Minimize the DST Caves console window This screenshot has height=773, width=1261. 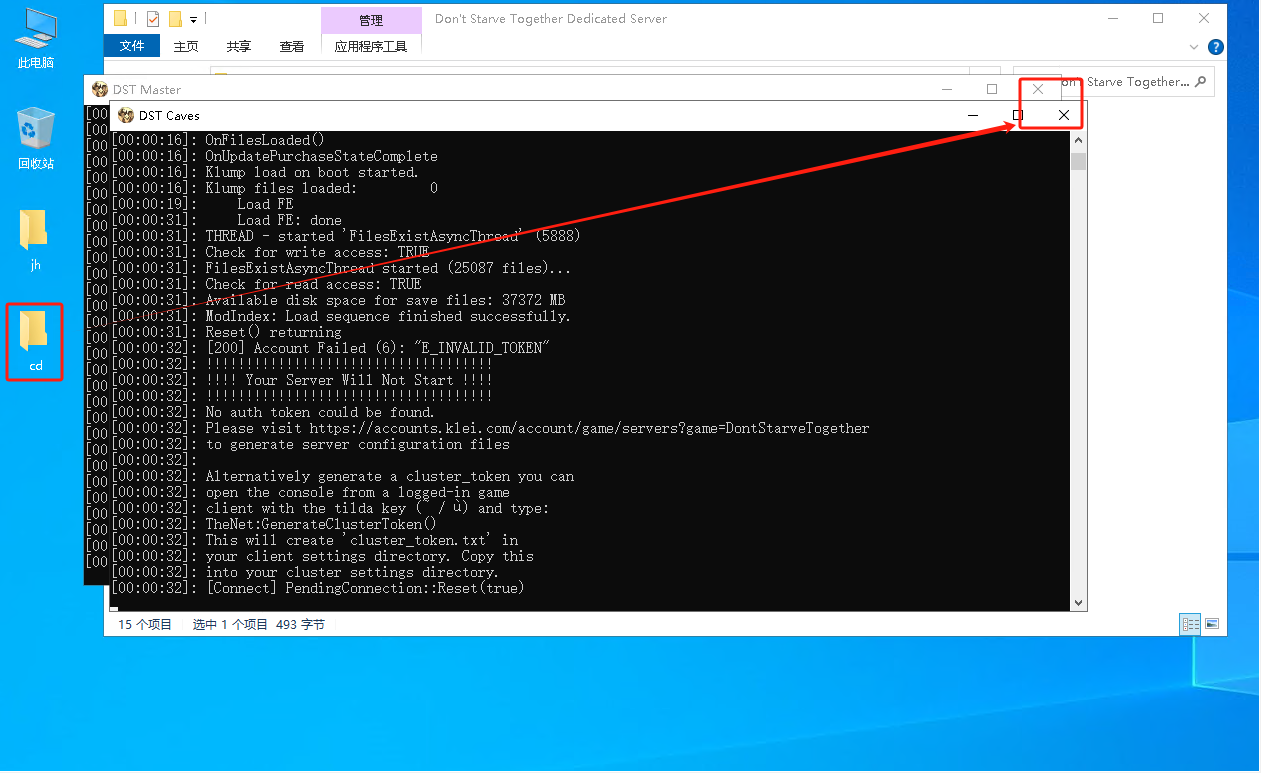pos(972,115)
